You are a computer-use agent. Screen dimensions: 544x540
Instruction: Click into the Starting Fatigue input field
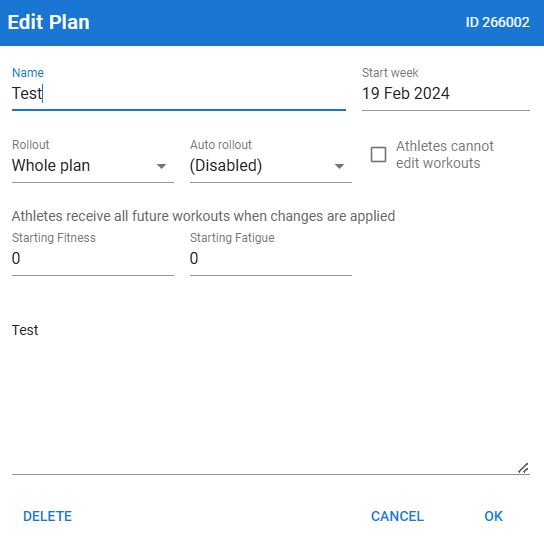pos(271,259)
